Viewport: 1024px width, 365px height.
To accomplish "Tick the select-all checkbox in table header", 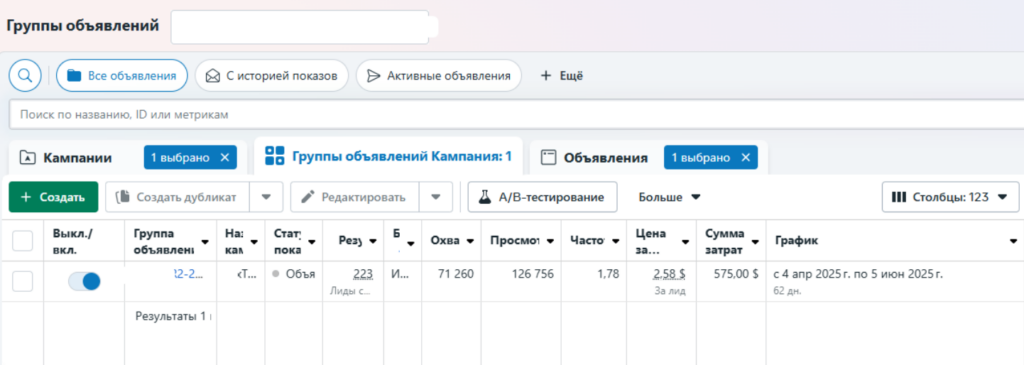I will tap(23, 241).
